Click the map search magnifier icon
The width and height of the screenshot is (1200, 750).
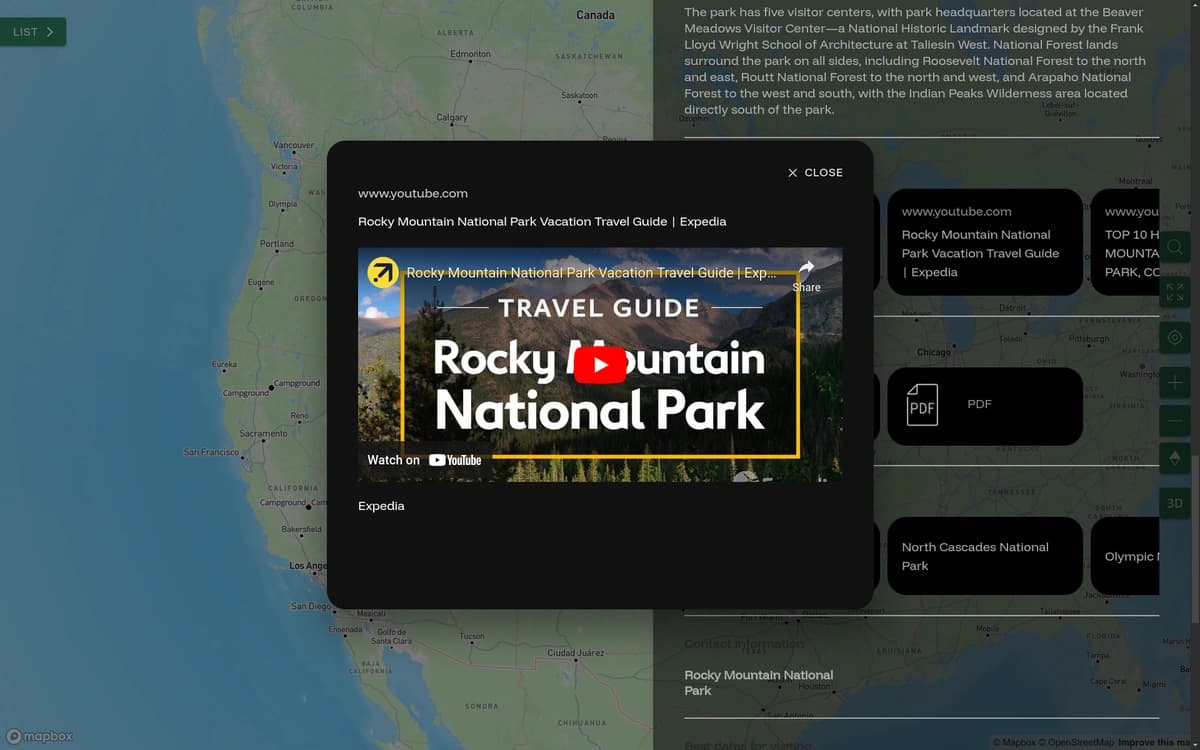pyautogui.click(x=1175, y=246)
